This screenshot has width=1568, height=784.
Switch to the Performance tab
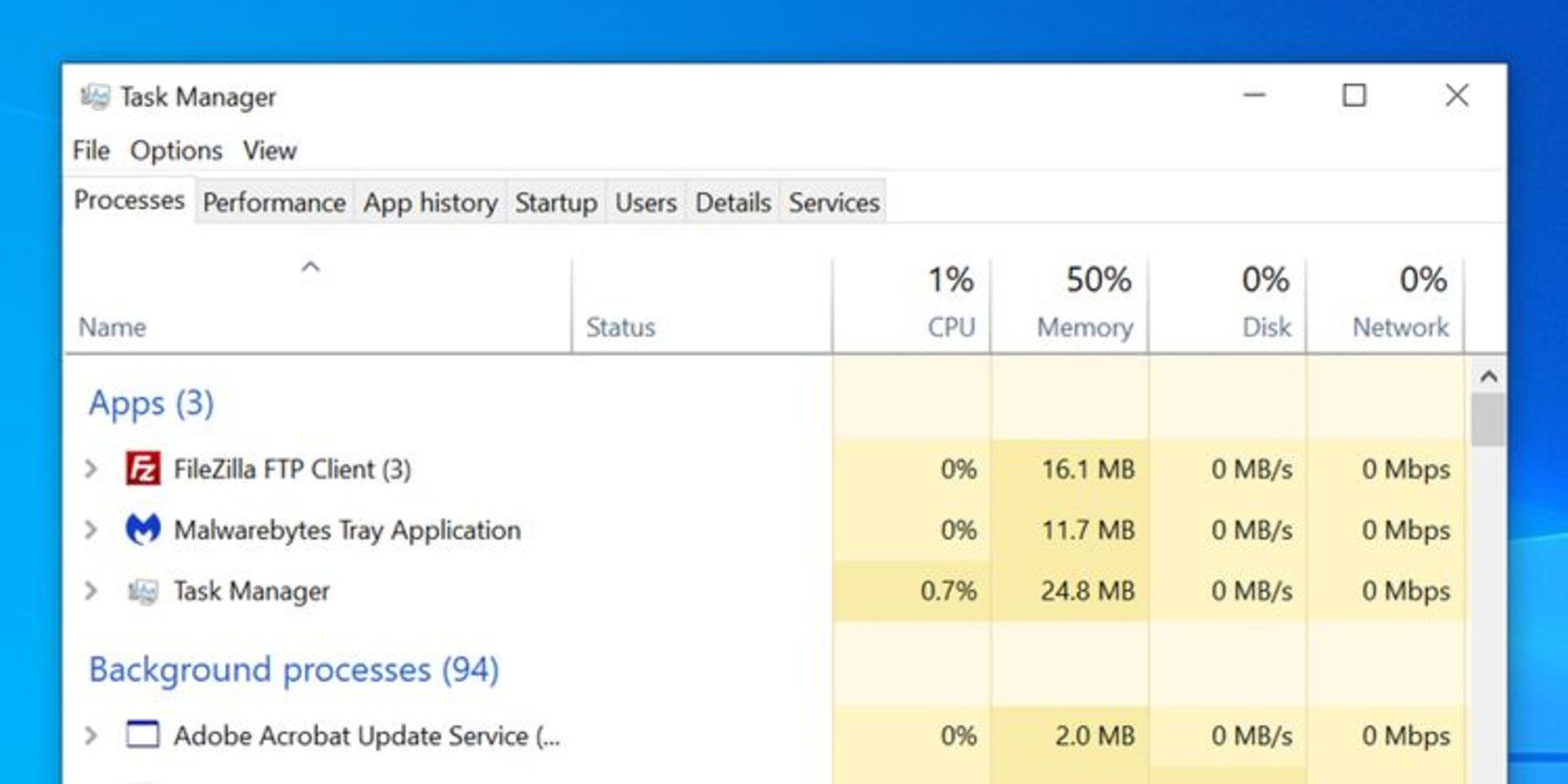pyautogui.click(x=274, y=202)
